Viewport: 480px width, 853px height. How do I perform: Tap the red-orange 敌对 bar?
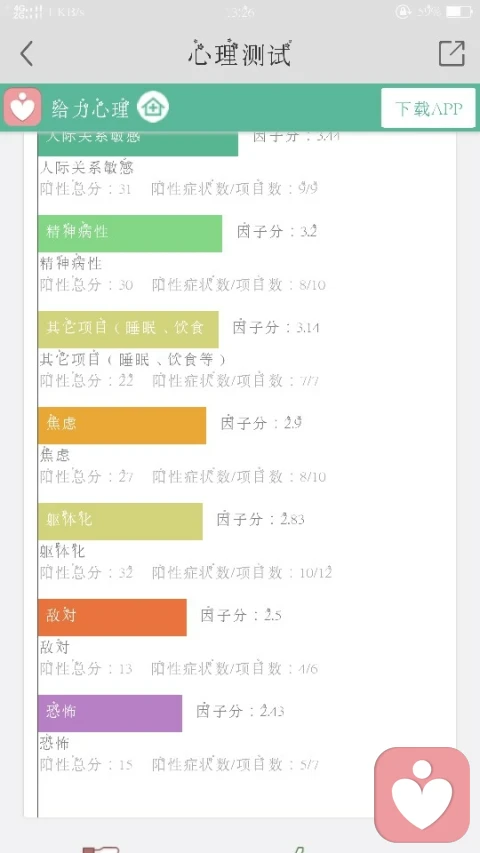pyautogui.click(x=112, y=617)
